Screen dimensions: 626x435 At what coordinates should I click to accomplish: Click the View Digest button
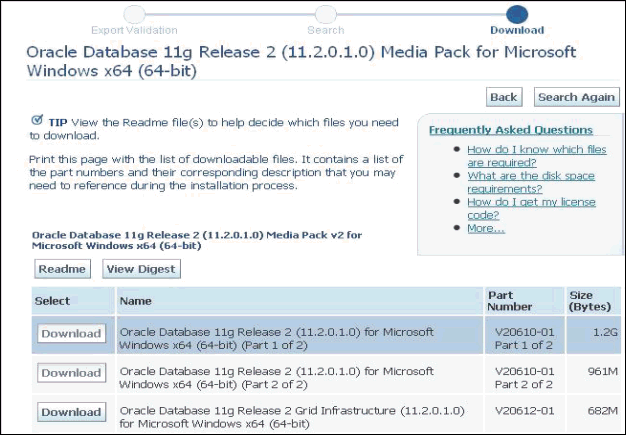coord(141,269)
